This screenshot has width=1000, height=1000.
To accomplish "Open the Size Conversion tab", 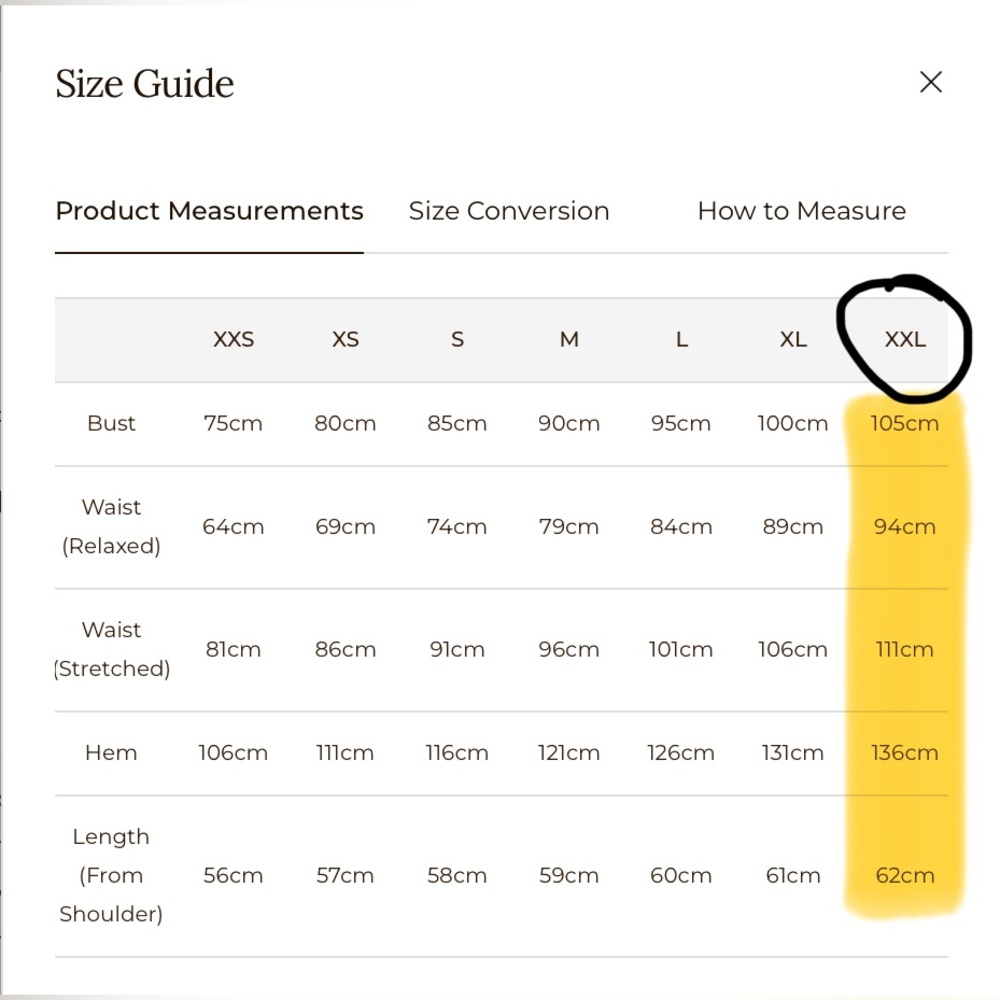I will pyautogui.click(x=509, y=211).
